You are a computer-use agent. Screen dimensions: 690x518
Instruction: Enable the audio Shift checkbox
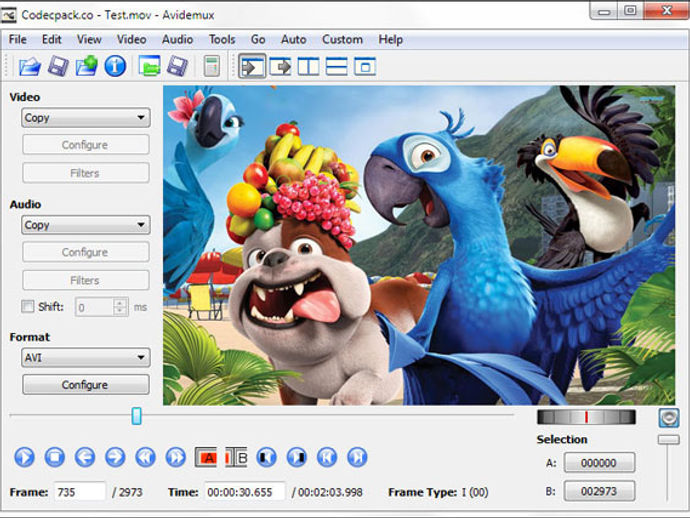click(x=28, y=306)
